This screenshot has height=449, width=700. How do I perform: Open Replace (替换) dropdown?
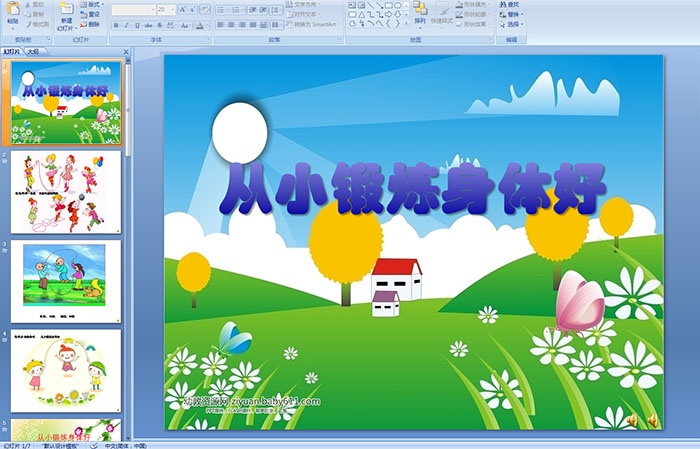[x=512, y=14]
